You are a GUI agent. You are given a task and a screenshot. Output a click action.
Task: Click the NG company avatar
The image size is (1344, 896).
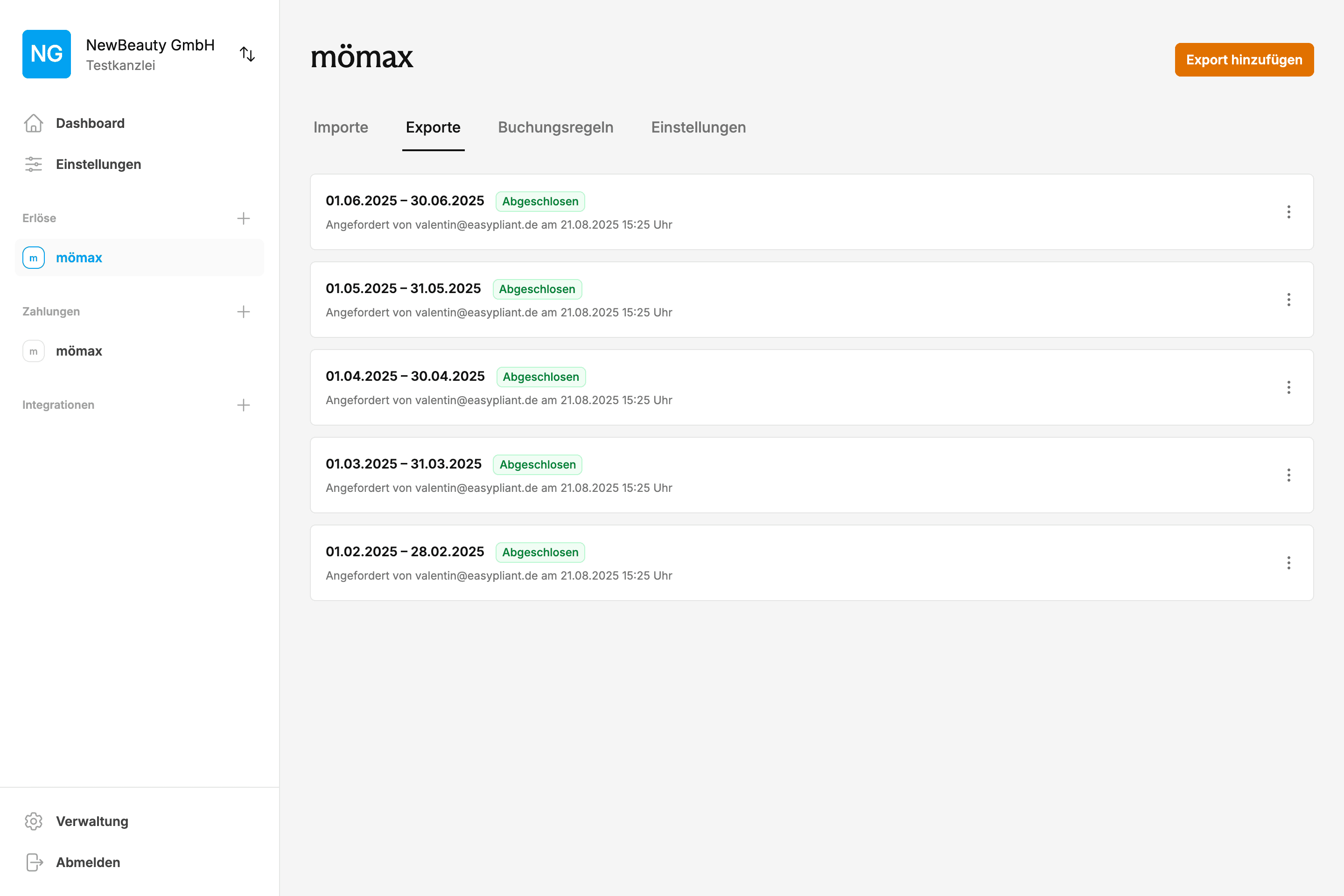[x=46, y=54]
